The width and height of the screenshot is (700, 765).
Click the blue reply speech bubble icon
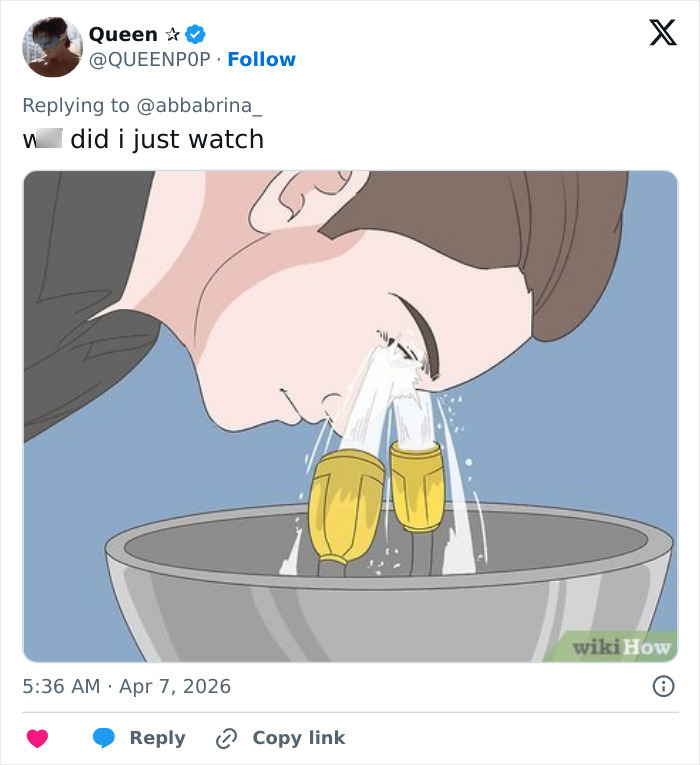(x=104, y=738)
